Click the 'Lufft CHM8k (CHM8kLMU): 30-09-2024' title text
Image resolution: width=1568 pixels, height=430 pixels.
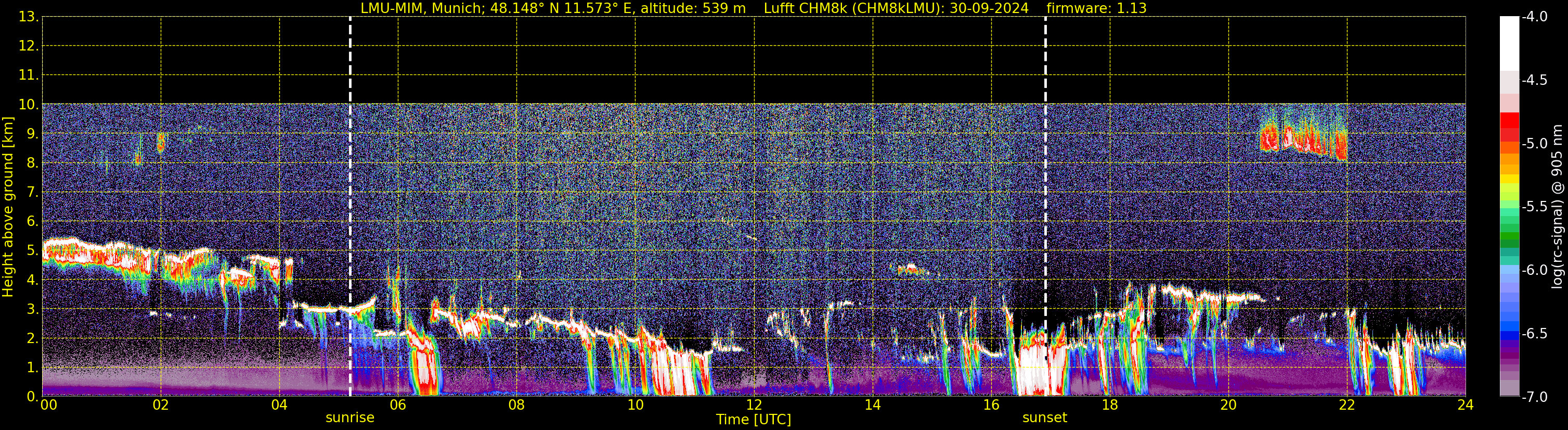click(x=896, y=8)
